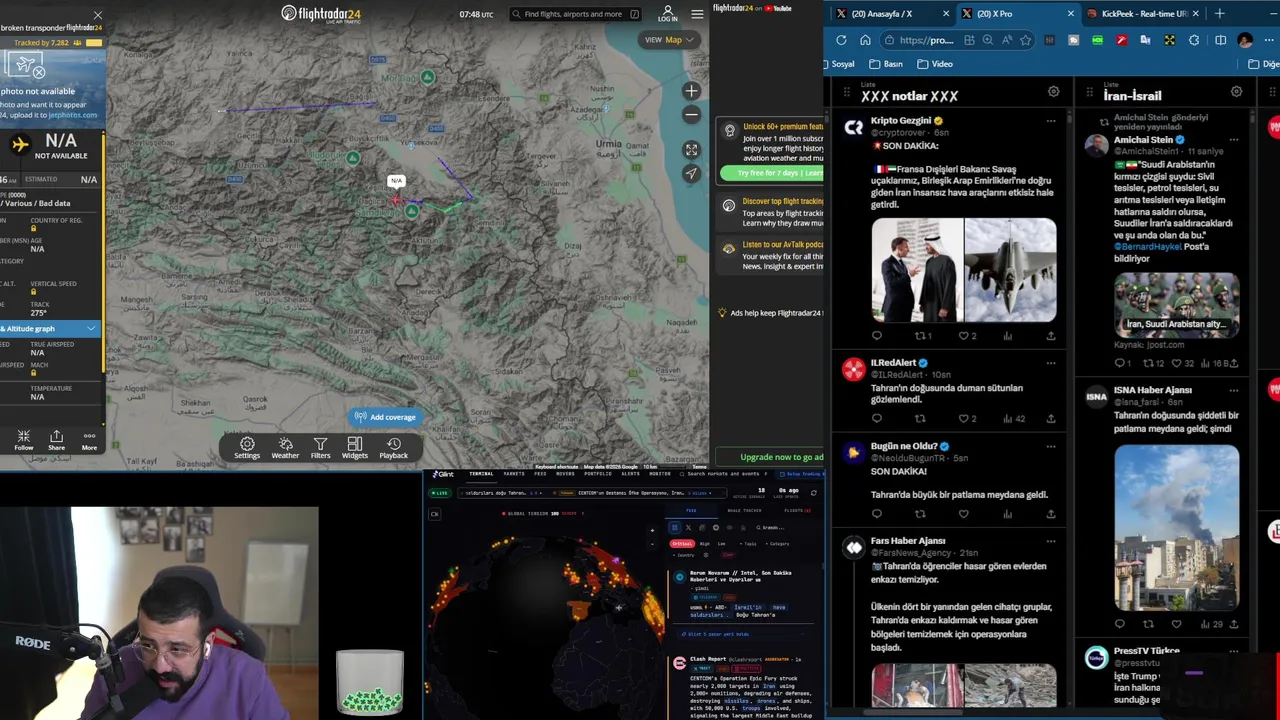Open the Flightradar24 hamburger menu
Viewport: 1280px width, 720px height.
click(697, 14)
